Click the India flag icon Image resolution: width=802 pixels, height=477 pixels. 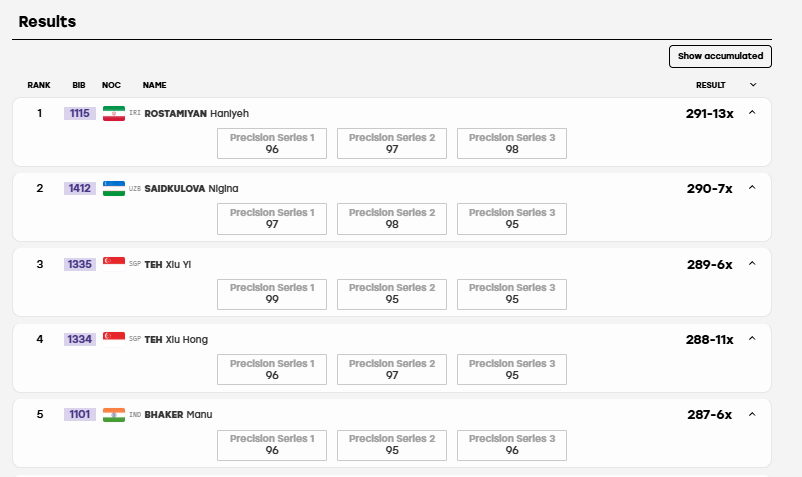(114, 414)
